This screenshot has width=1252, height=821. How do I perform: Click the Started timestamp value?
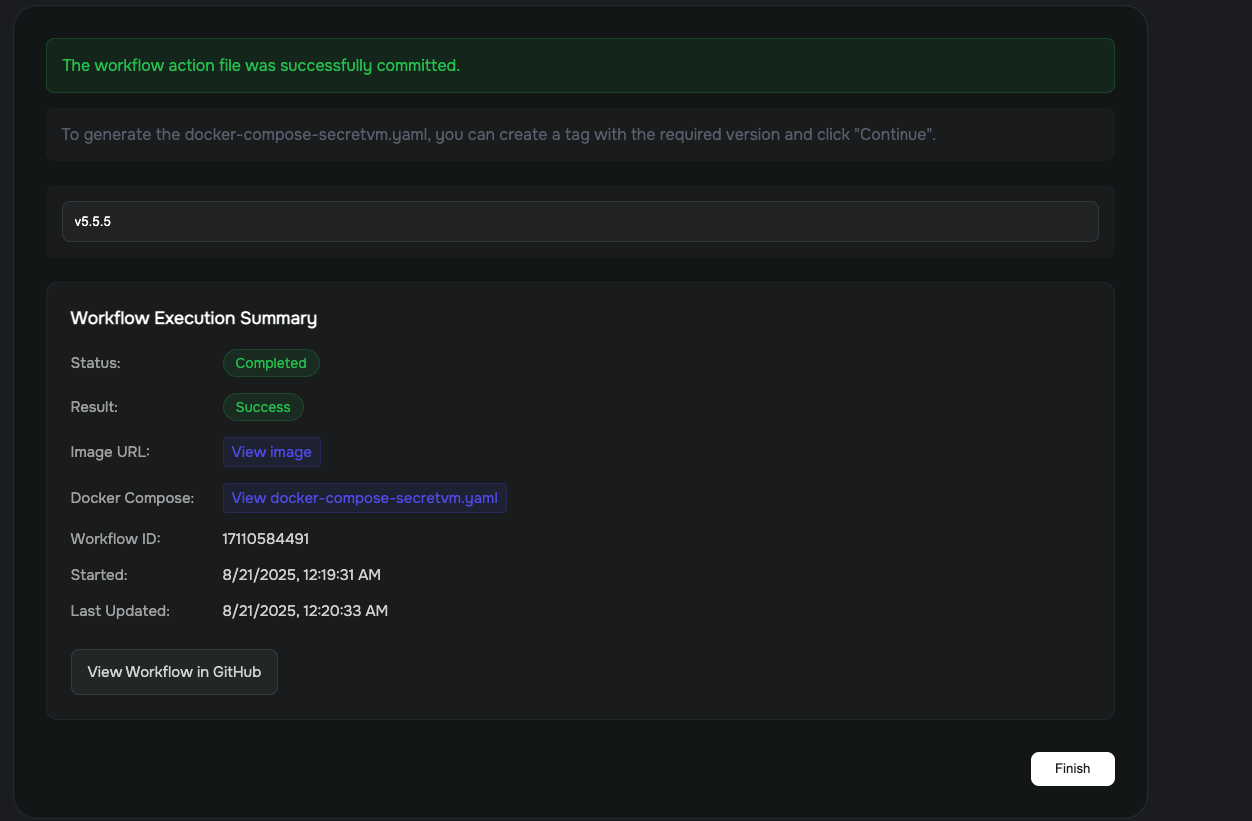301,575
